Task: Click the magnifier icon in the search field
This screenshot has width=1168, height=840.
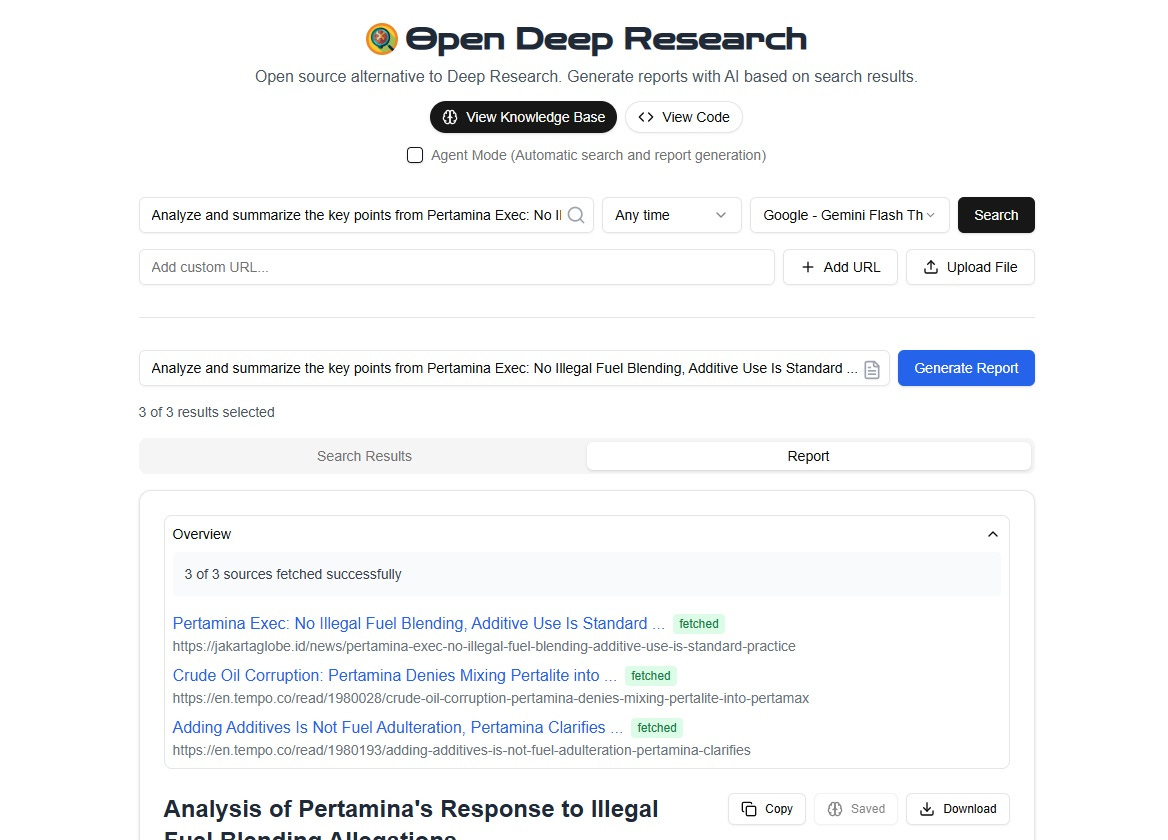Action: pos(576,215)
